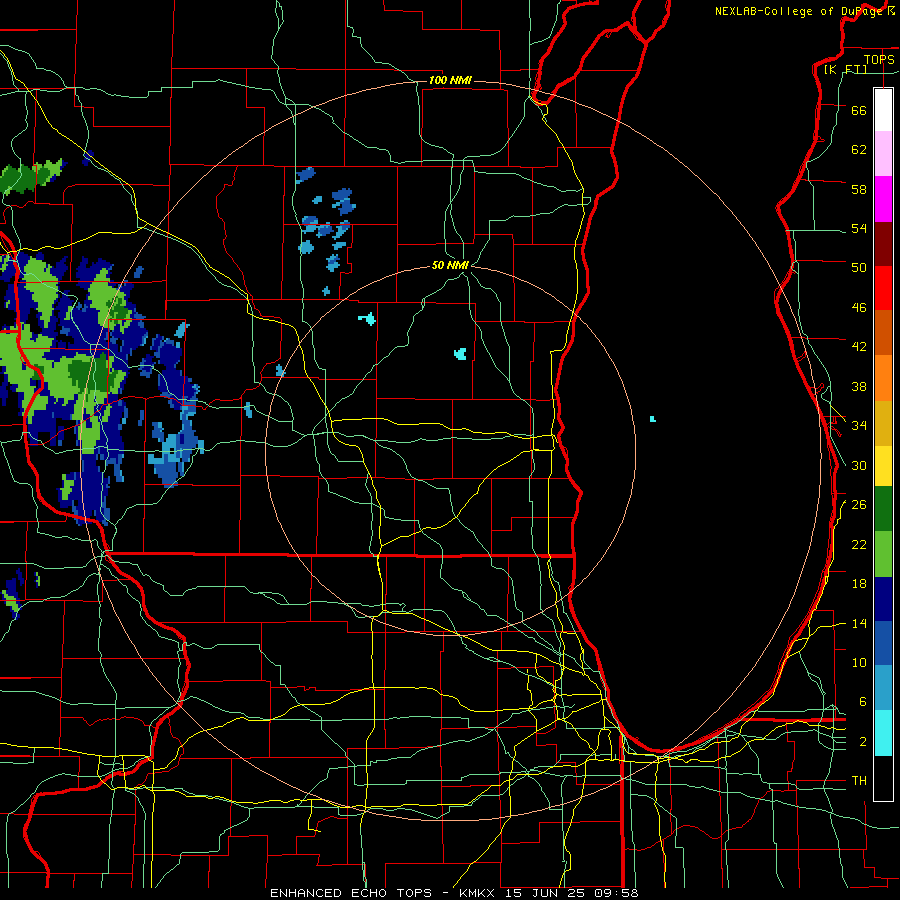
Task: Click the cyan legend band near 2
Action: pyautogui.click(x=883, y=733)
